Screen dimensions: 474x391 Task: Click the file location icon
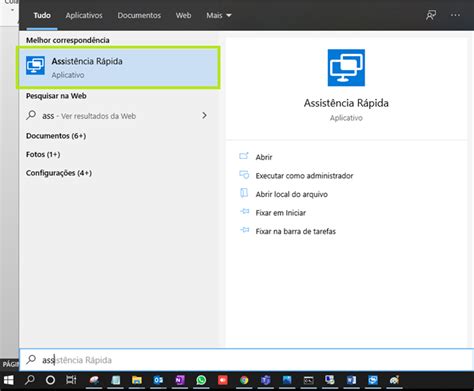pos(244,193)
